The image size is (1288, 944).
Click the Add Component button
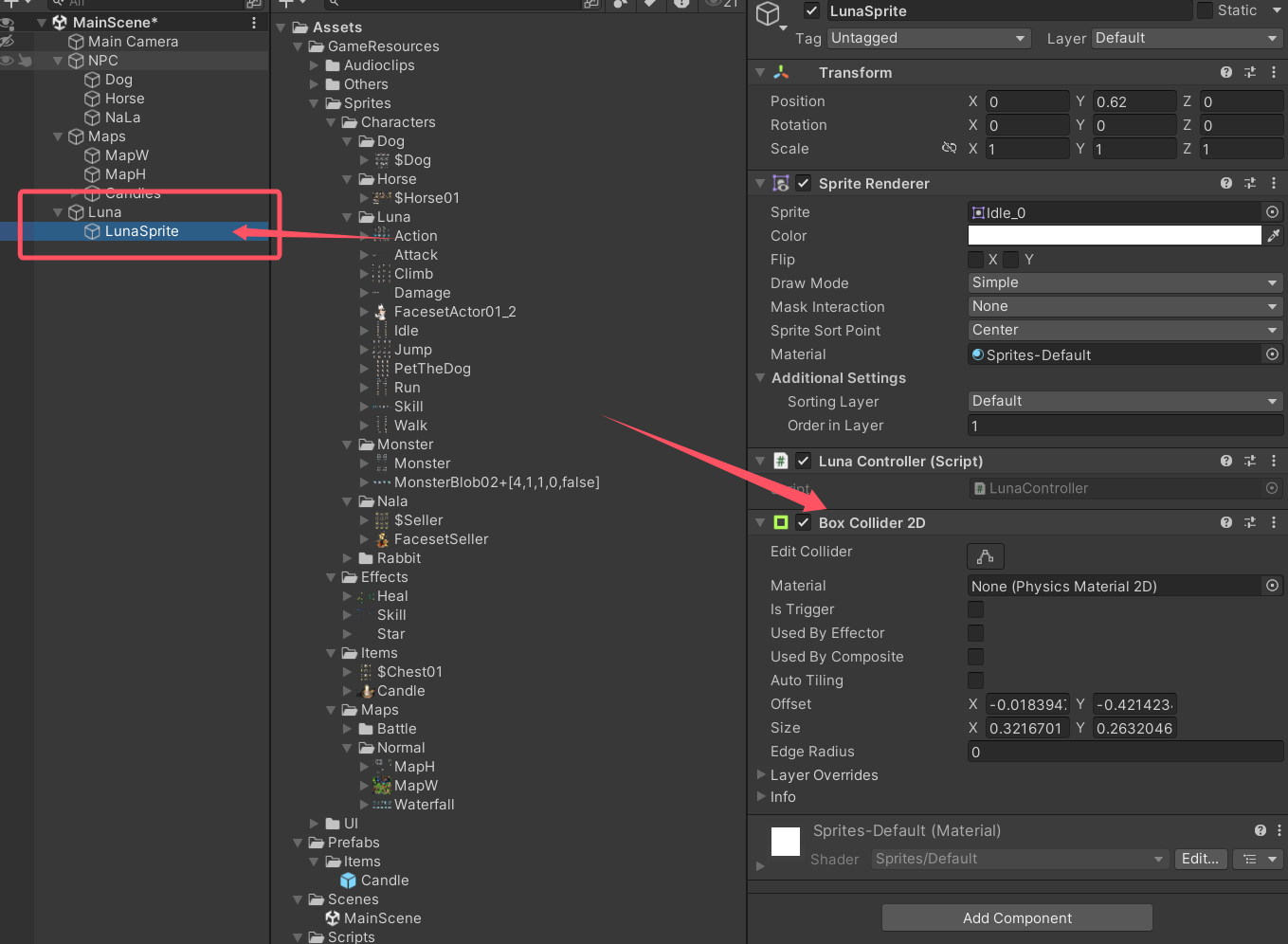point(1017,917)
